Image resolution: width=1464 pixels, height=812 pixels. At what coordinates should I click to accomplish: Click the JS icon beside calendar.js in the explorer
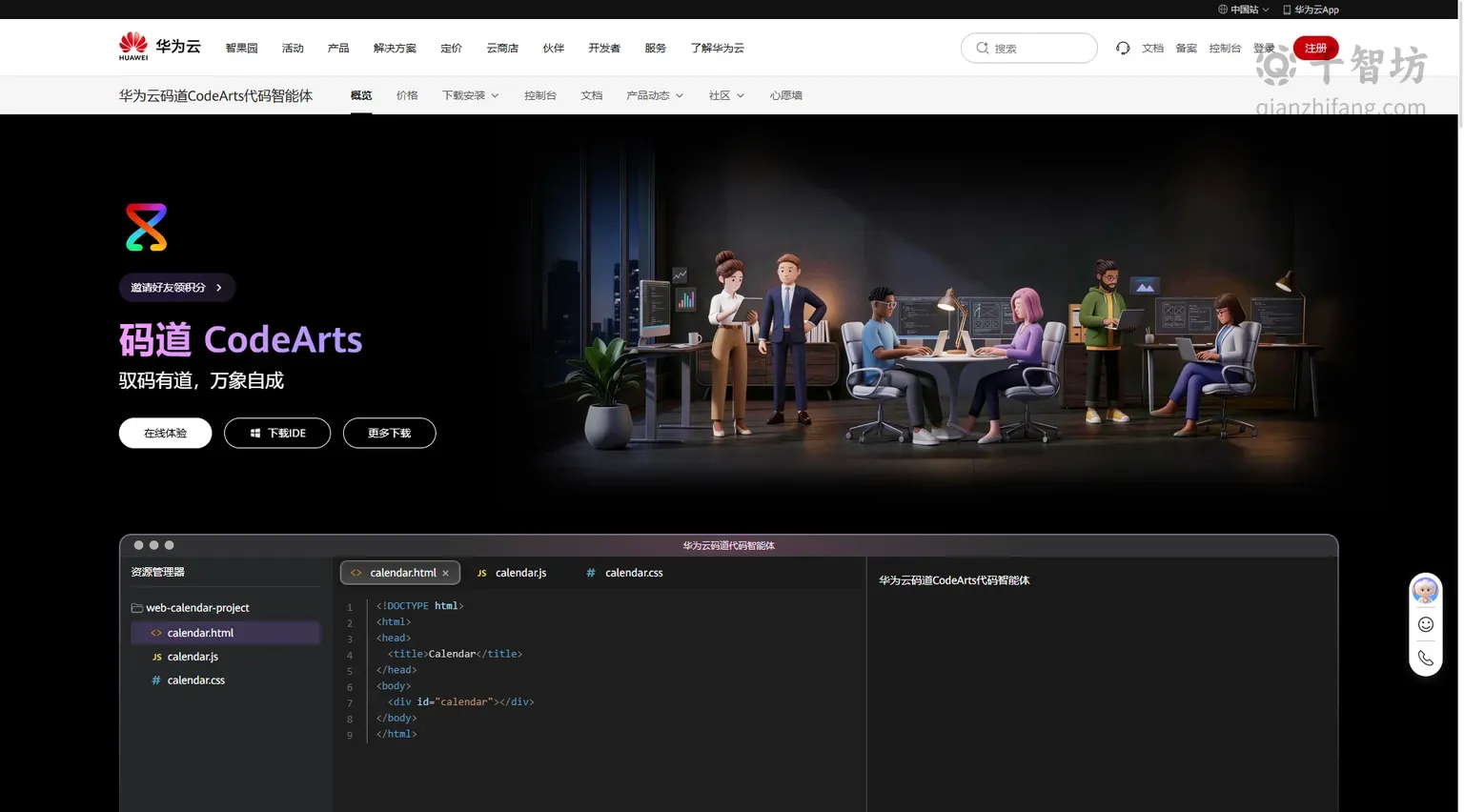point(157,657)
